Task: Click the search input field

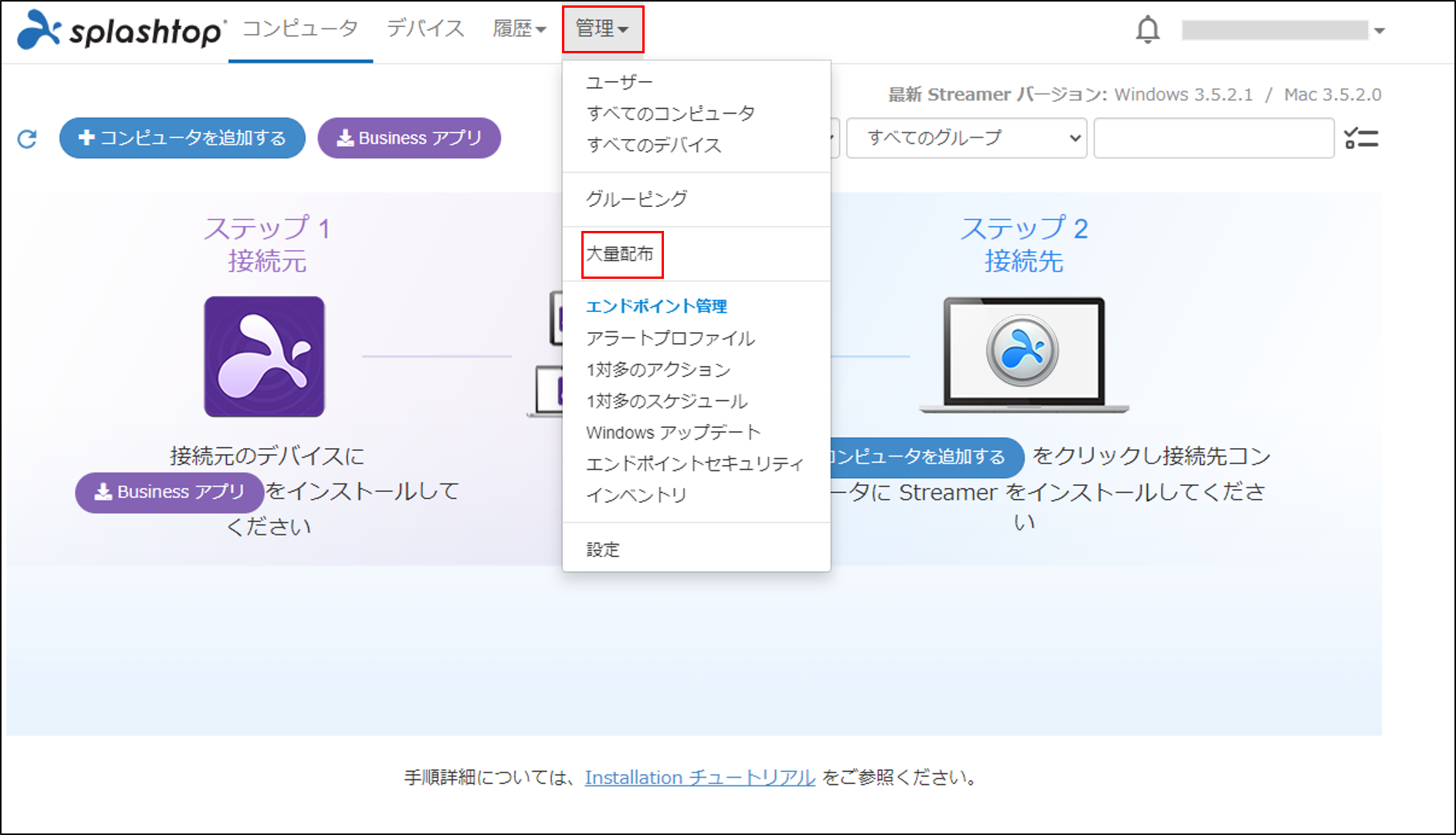Action: (1214, 137)
